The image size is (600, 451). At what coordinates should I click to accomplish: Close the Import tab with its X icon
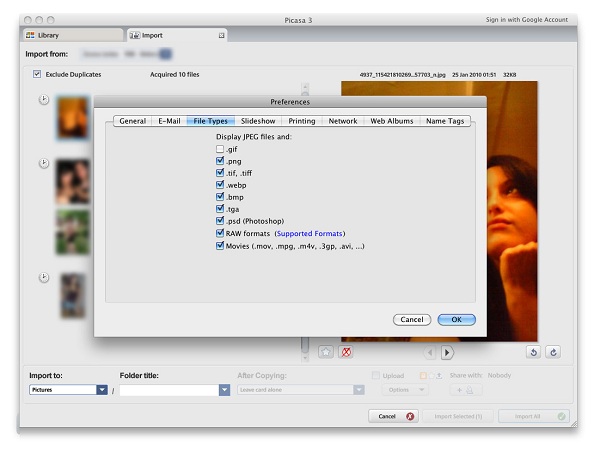221,36
